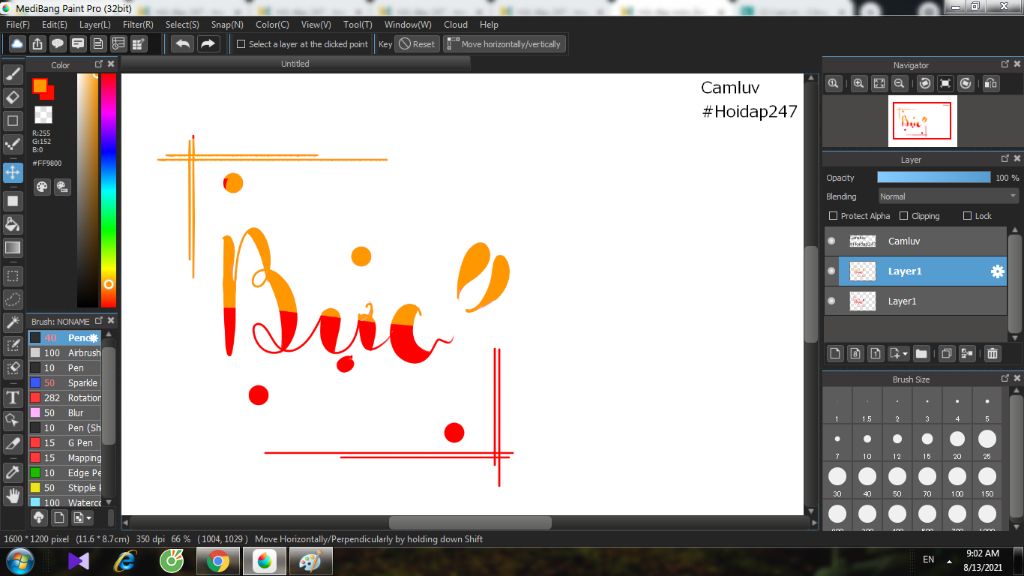This screenshot has height=576, width=1024.
Task: Activate the Move tool
Action: click(x=12, y=172)
